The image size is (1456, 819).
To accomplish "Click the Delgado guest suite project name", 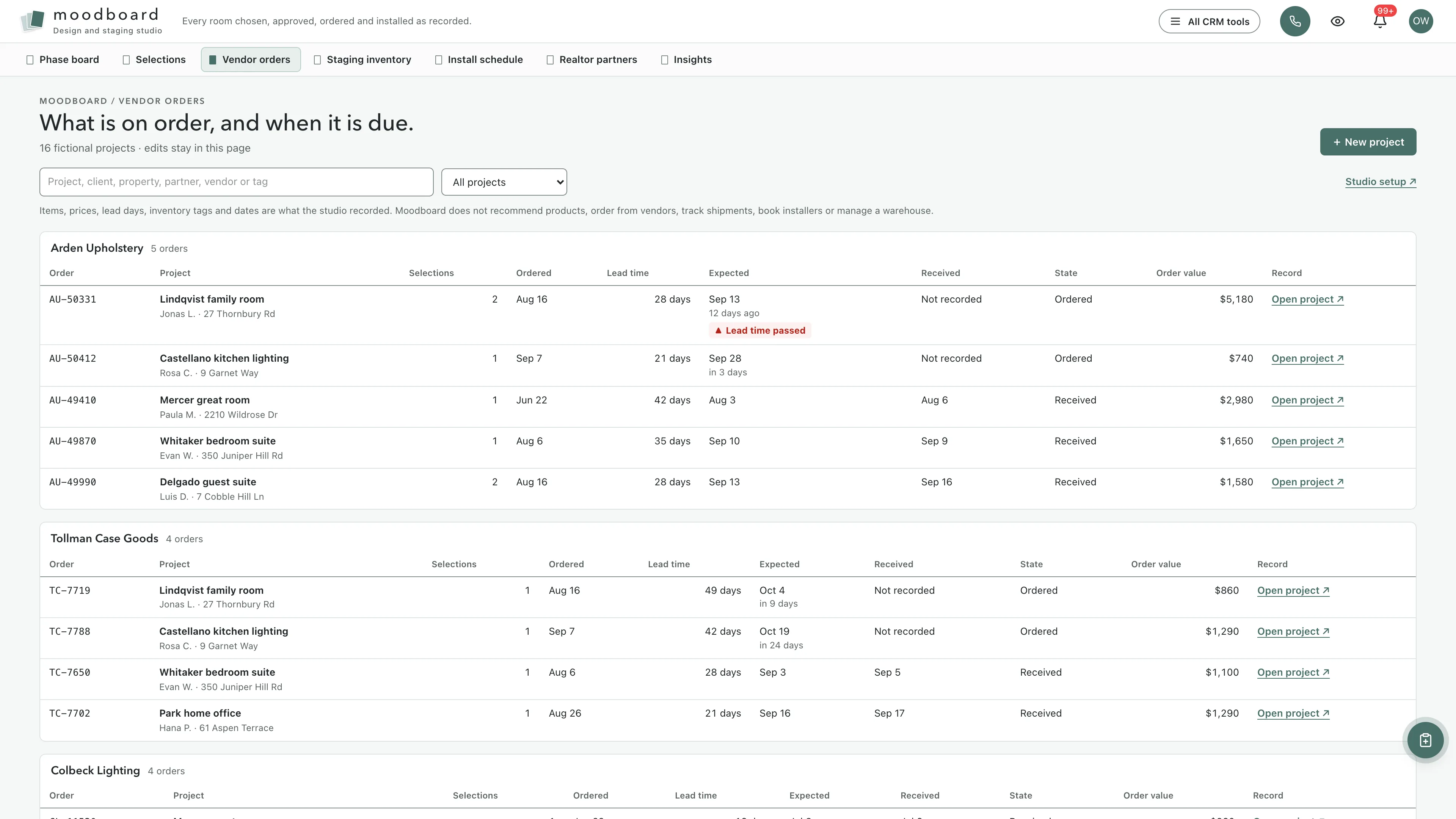I will coord(208,482).
